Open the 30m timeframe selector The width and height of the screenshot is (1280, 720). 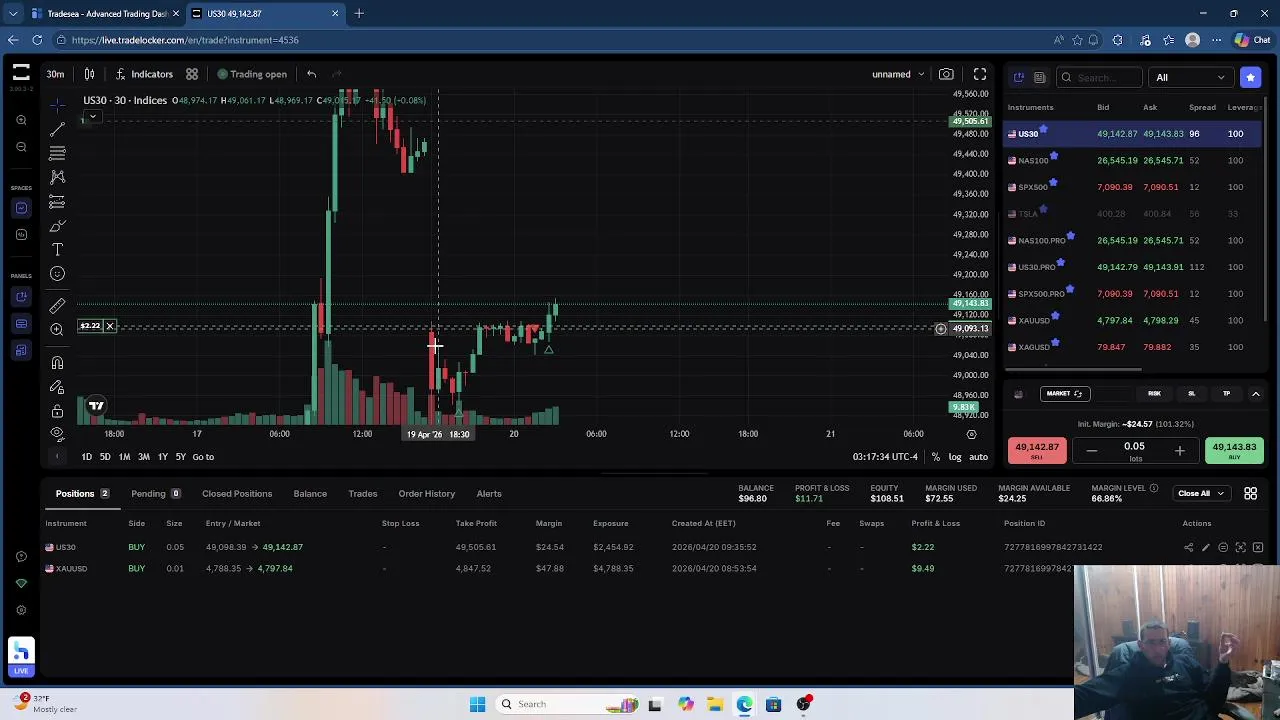[x=55, y=74]
